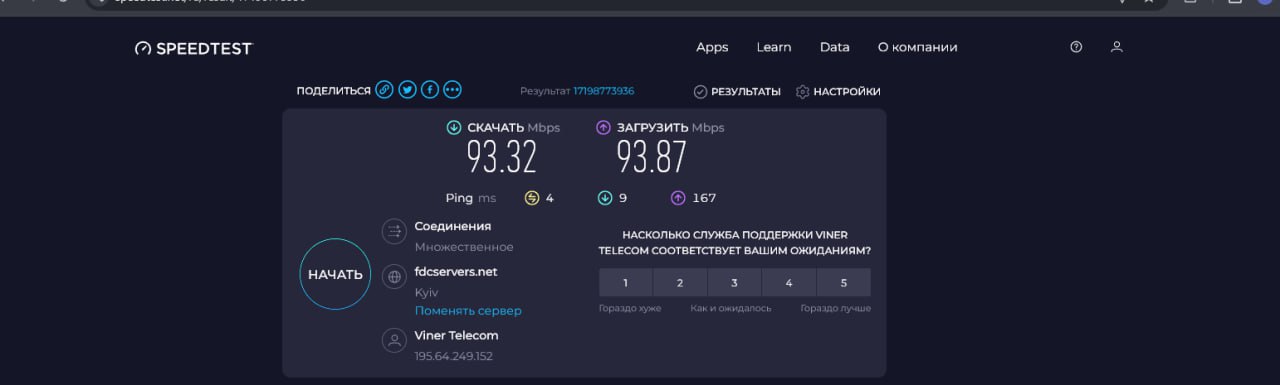Open the О компании menu
This screenshot has width=1280, height=385.
917,47
